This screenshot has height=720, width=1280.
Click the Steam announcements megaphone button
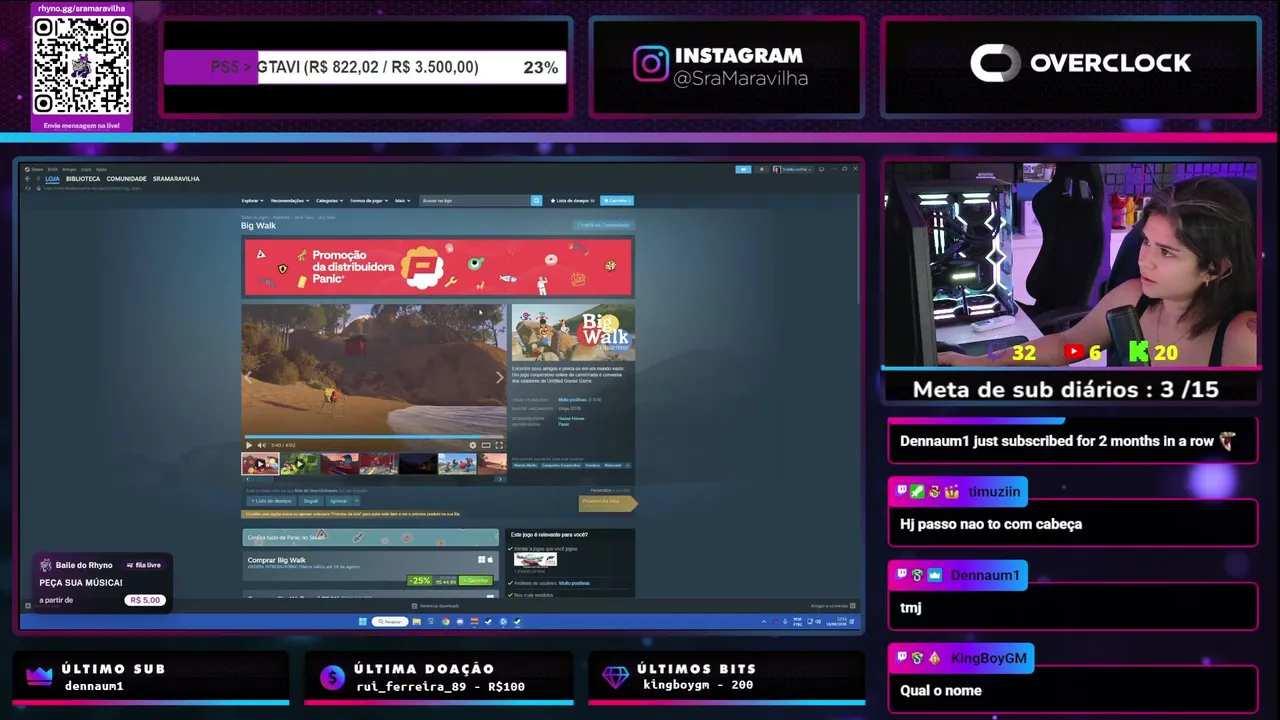[743, 169]
